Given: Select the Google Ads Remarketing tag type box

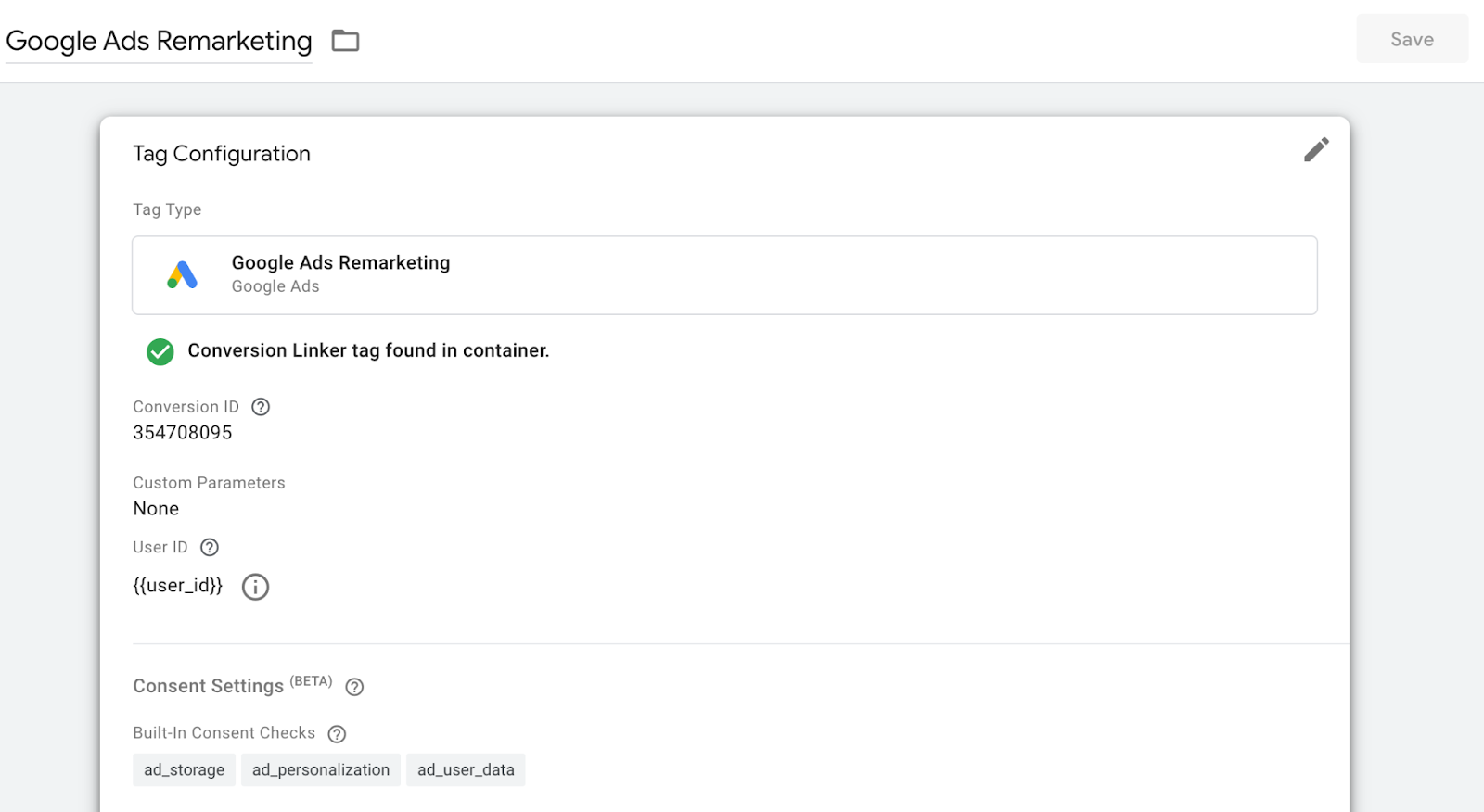Looking at the screenshot, I should point(724,275).
